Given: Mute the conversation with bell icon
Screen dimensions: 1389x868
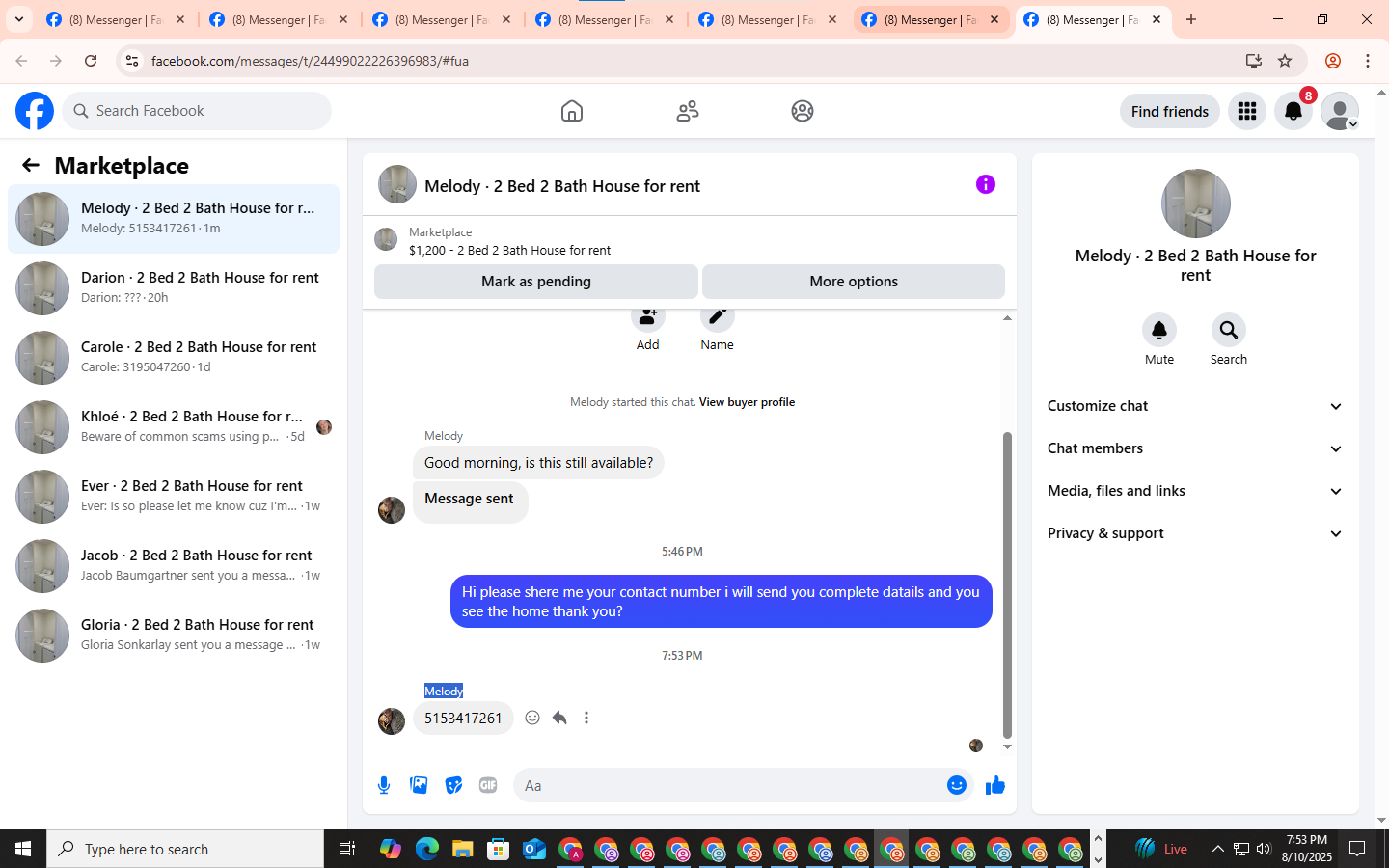Looking at the screenshot, I should click(1159, 330).
